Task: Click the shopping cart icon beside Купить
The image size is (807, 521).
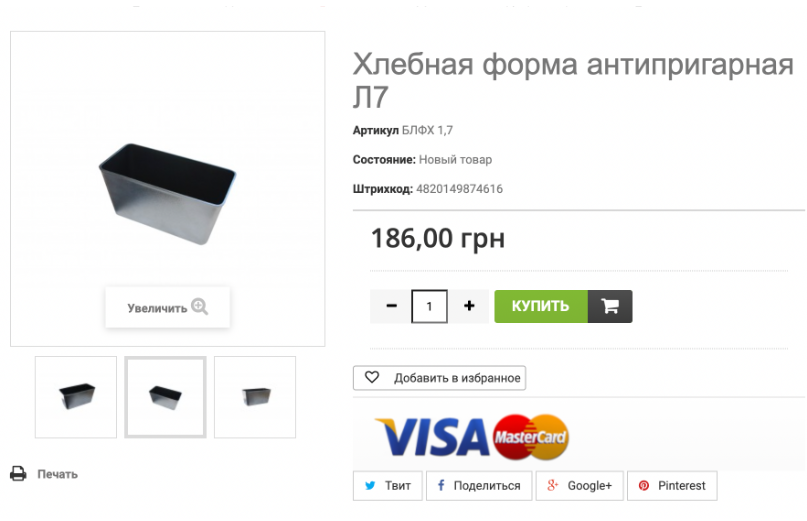Action: 610,306
